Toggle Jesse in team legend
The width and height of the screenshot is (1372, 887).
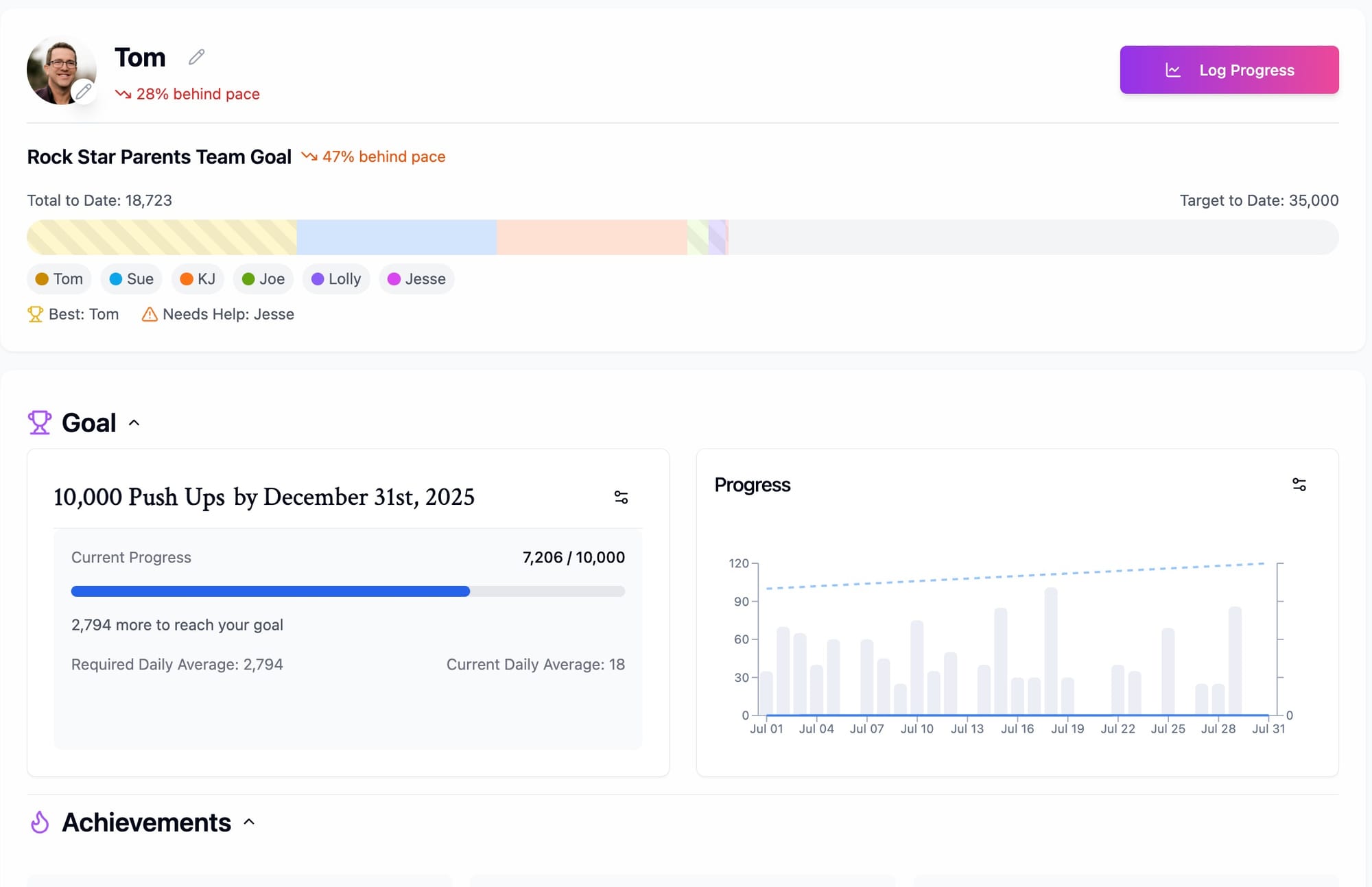tap(416, 279)
